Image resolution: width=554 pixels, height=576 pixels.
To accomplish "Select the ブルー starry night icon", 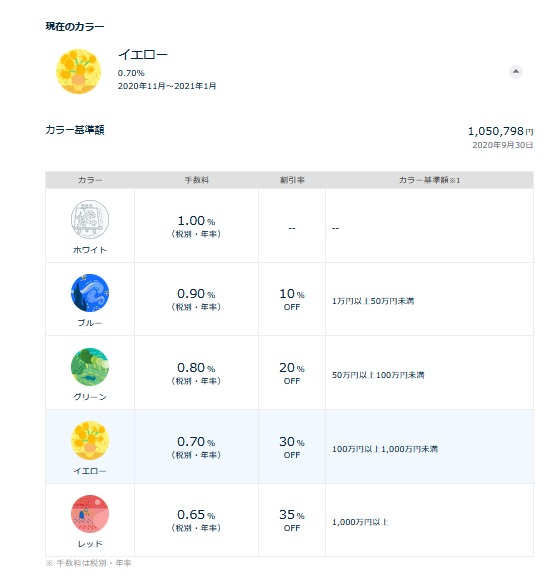I will [90, 293].
